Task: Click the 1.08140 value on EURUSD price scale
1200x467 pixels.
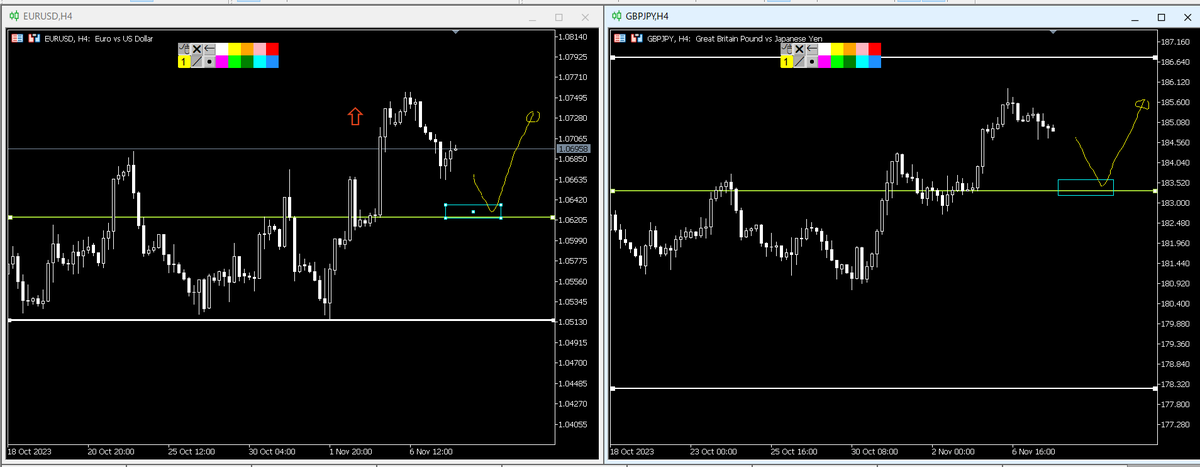Action: coord(574,37)
